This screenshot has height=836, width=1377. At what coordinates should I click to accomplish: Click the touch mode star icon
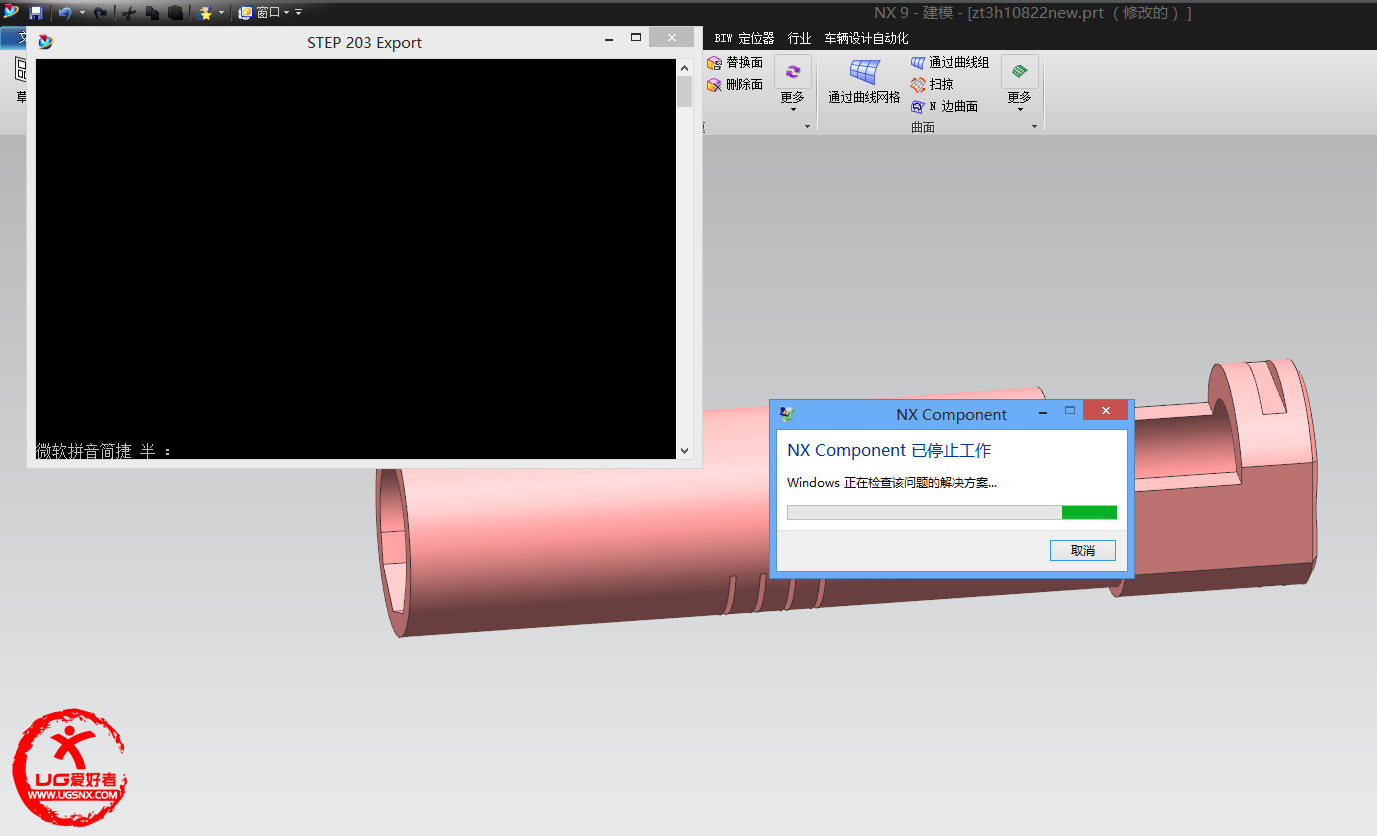point(205,13)
